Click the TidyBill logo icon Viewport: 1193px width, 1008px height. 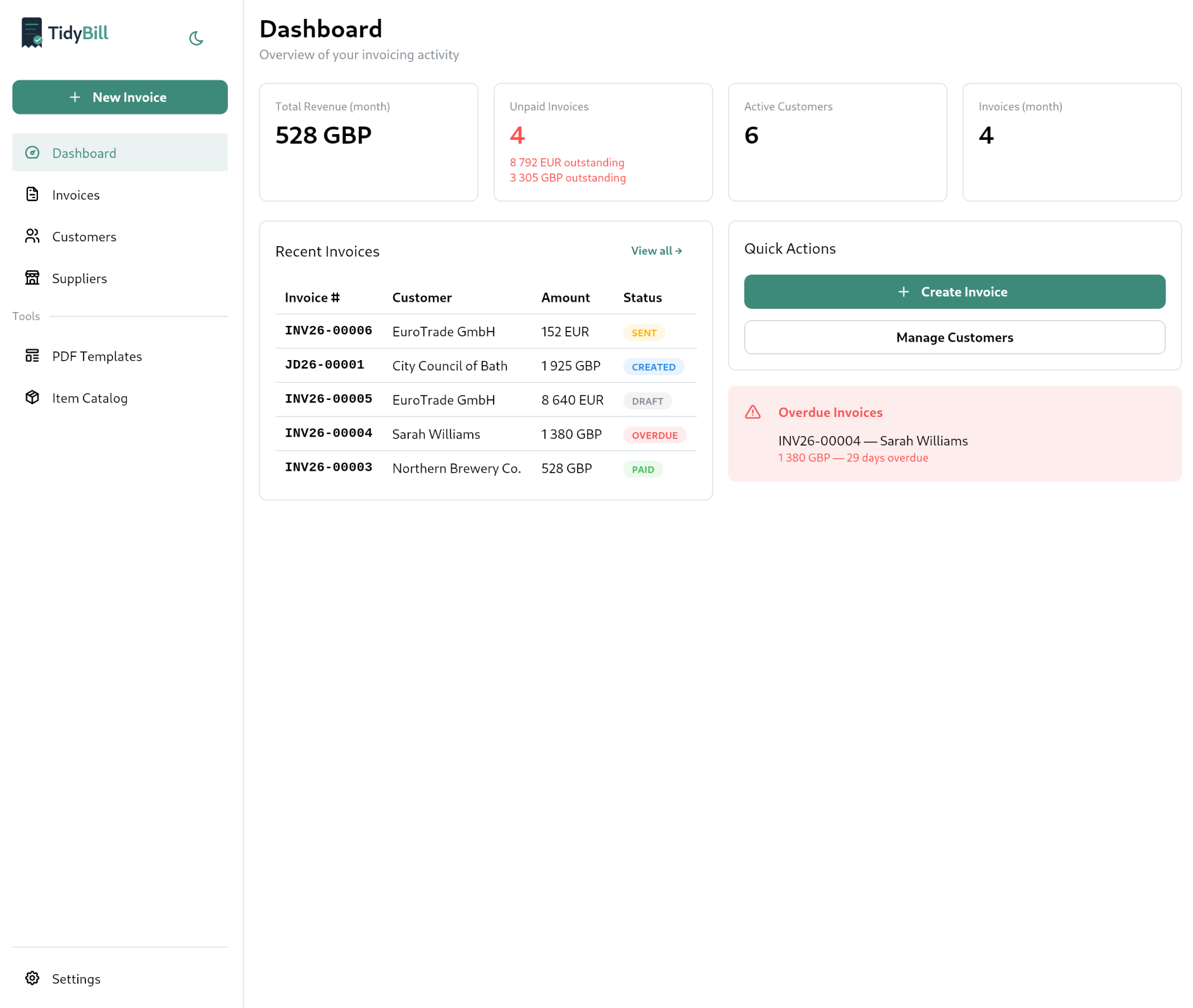point(32,33)
